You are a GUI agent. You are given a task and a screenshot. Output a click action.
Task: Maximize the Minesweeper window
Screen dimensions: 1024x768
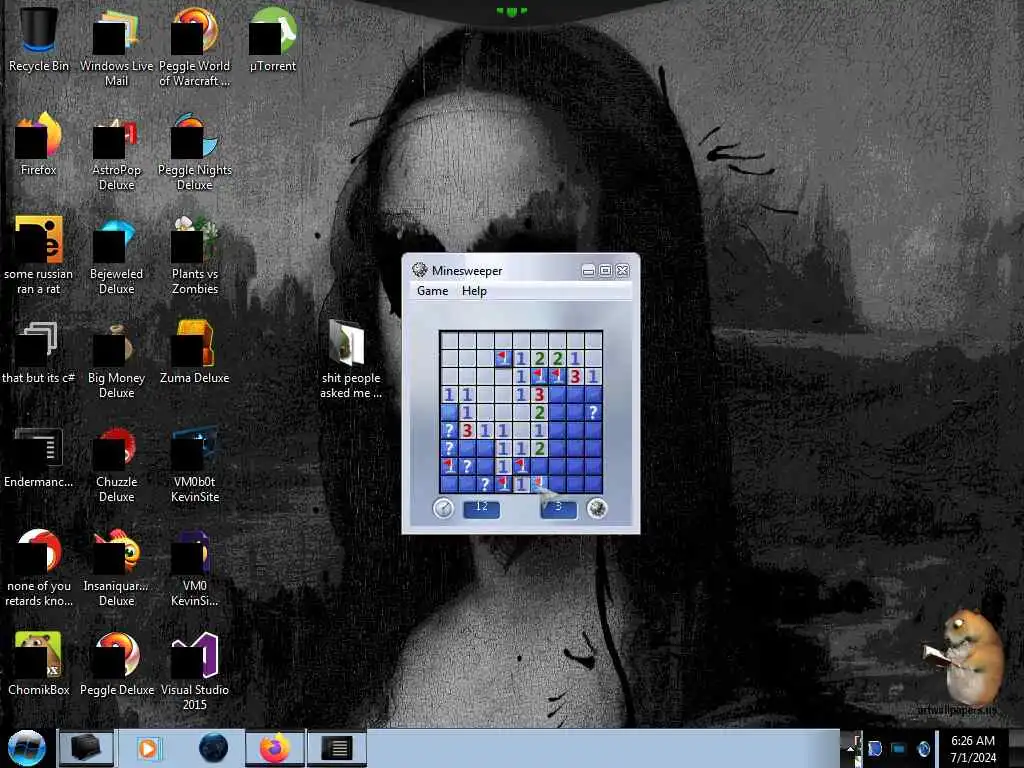(605, 270)
